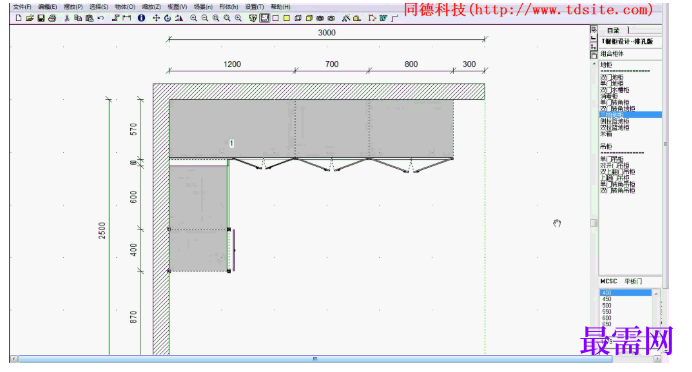The width and height of the screenshot is (692, 372).
Task: Select 消毒柜 in the cabinet list
Action: tap(609, 96)
